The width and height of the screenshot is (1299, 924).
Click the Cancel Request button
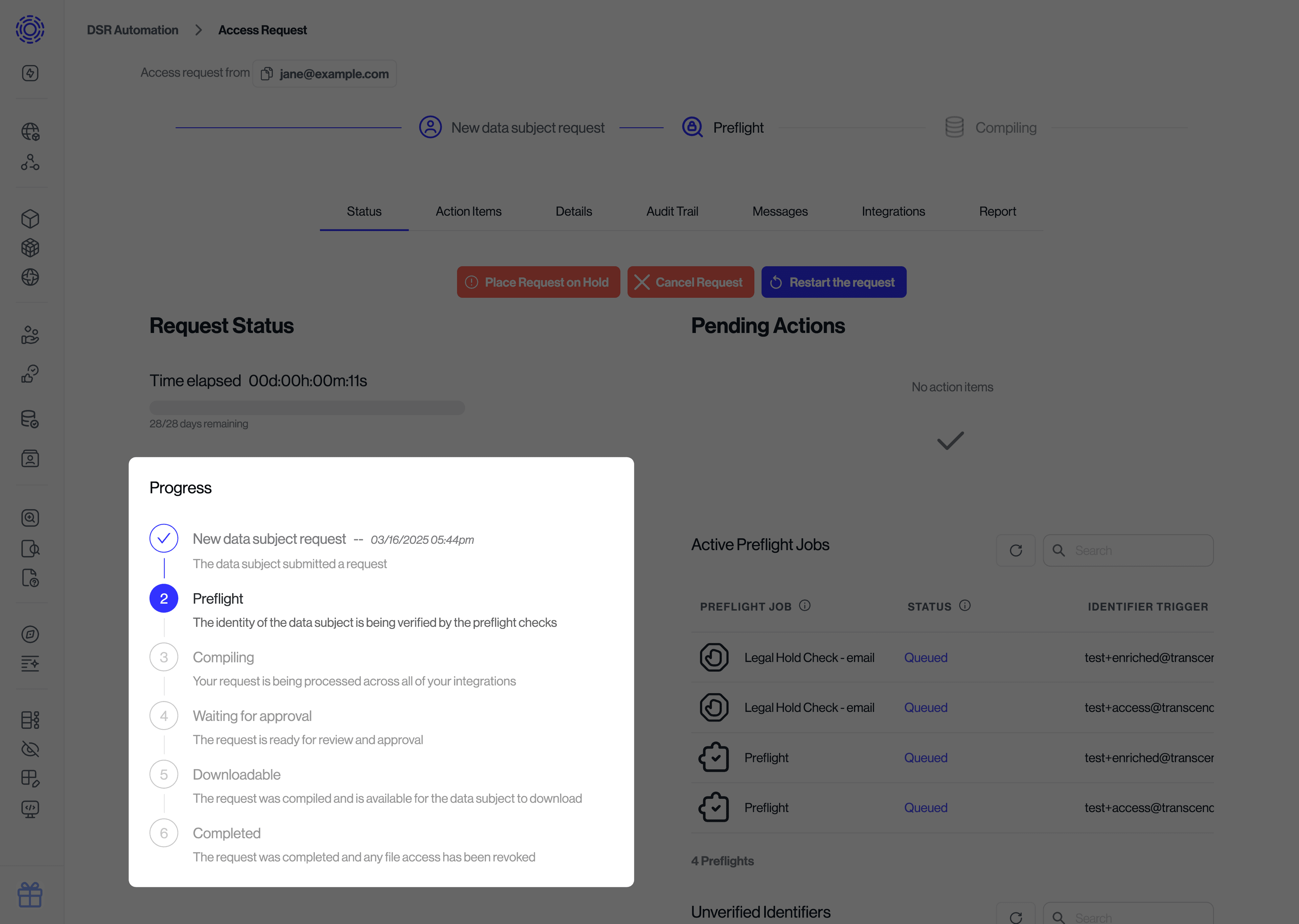pos(690,281)
